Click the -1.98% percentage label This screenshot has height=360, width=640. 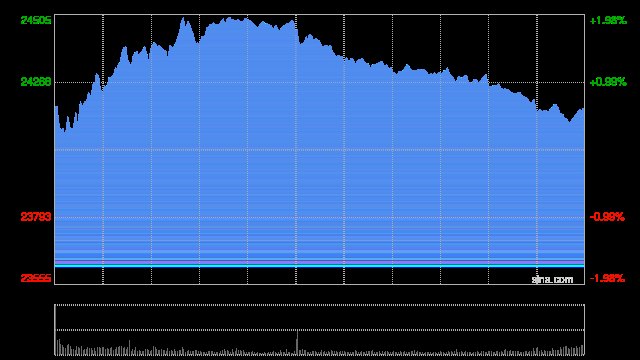tap(607, 278)
